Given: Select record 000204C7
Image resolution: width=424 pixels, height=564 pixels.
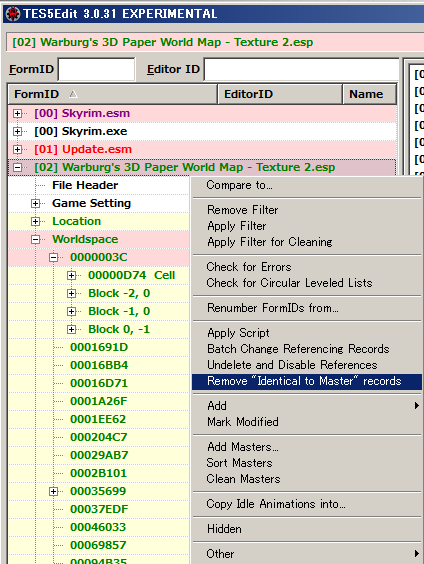Looking at the screenshot, I should pos(99,437).
